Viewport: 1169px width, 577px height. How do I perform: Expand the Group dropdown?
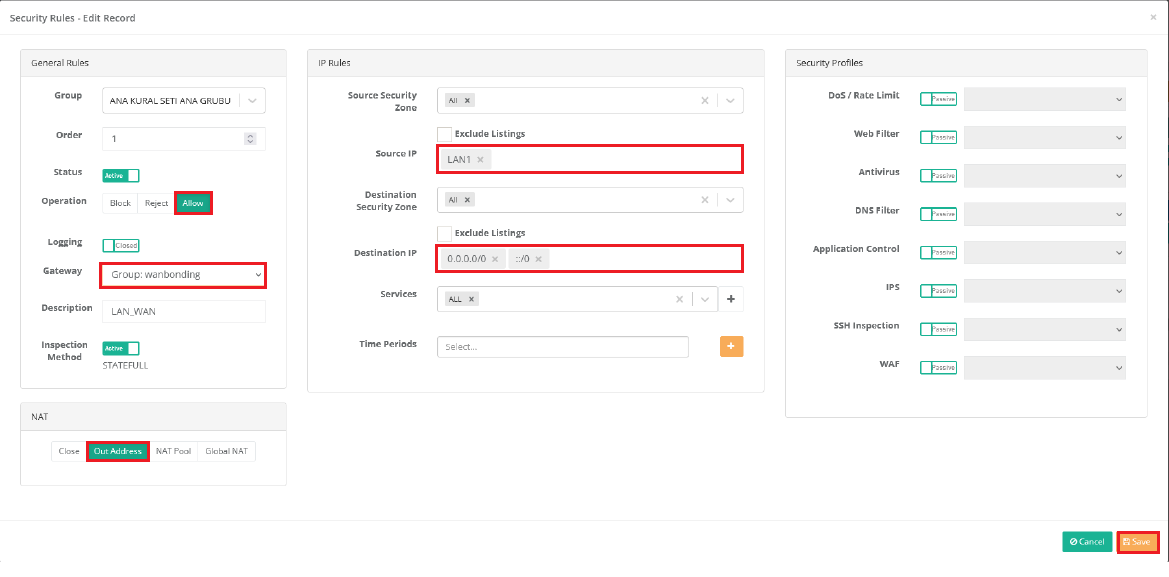(x=251, y=100)
